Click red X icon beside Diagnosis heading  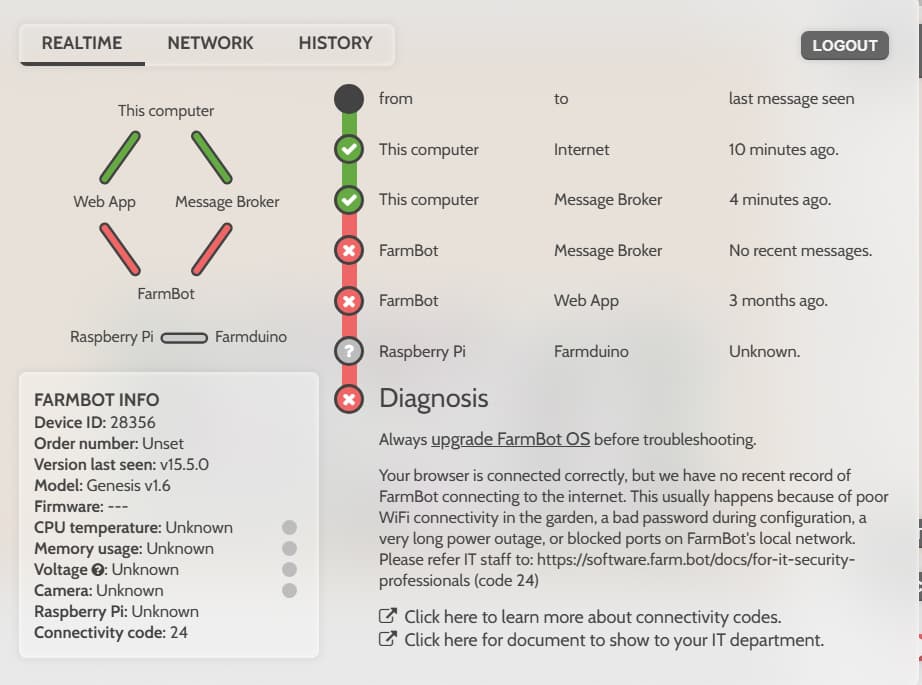(x=348, y=400)
